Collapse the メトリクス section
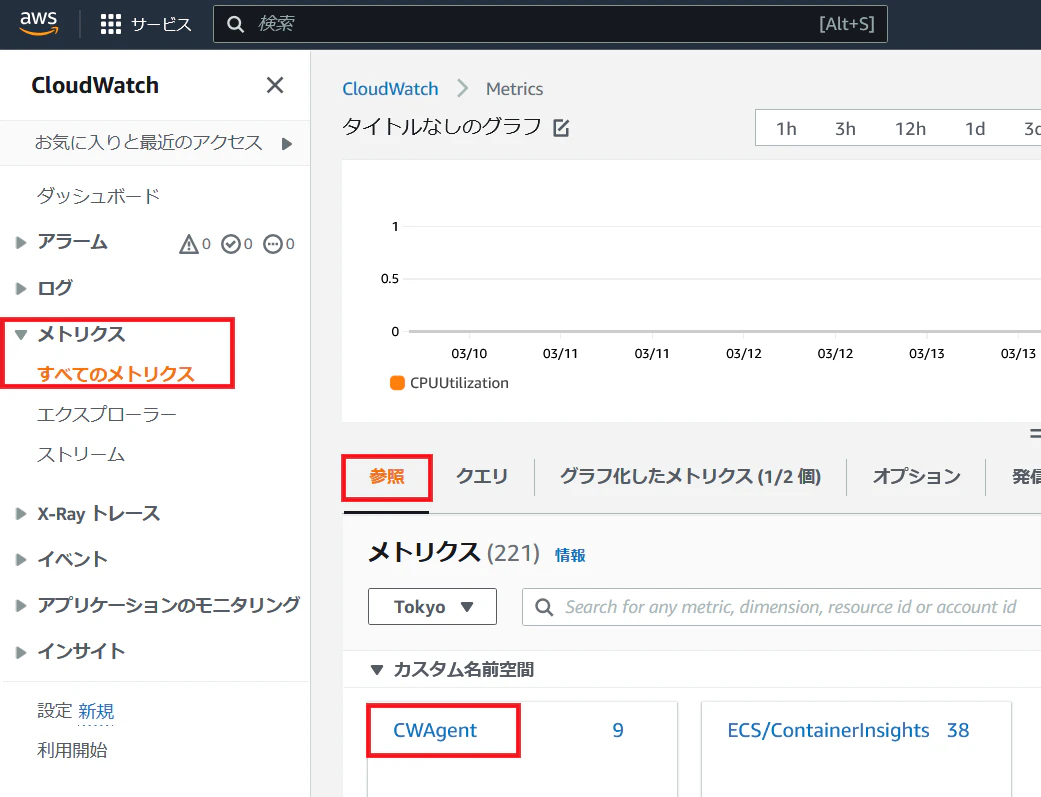 21,335
